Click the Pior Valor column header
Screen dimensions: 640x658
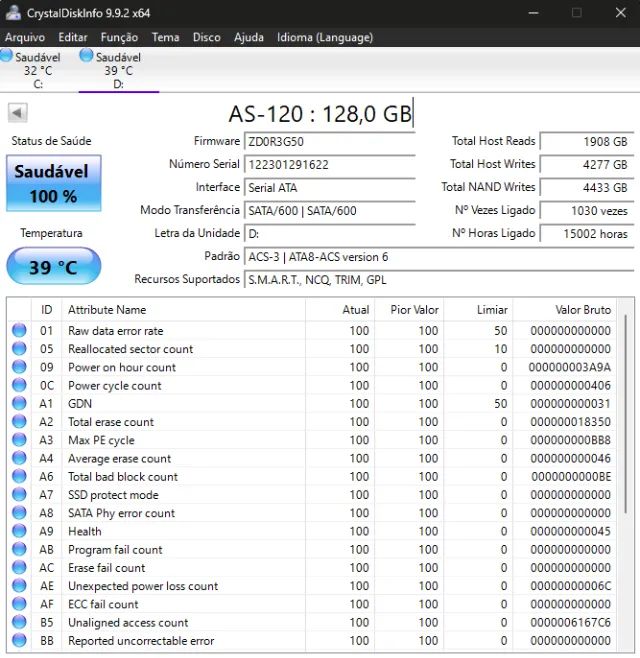(409, 310)
